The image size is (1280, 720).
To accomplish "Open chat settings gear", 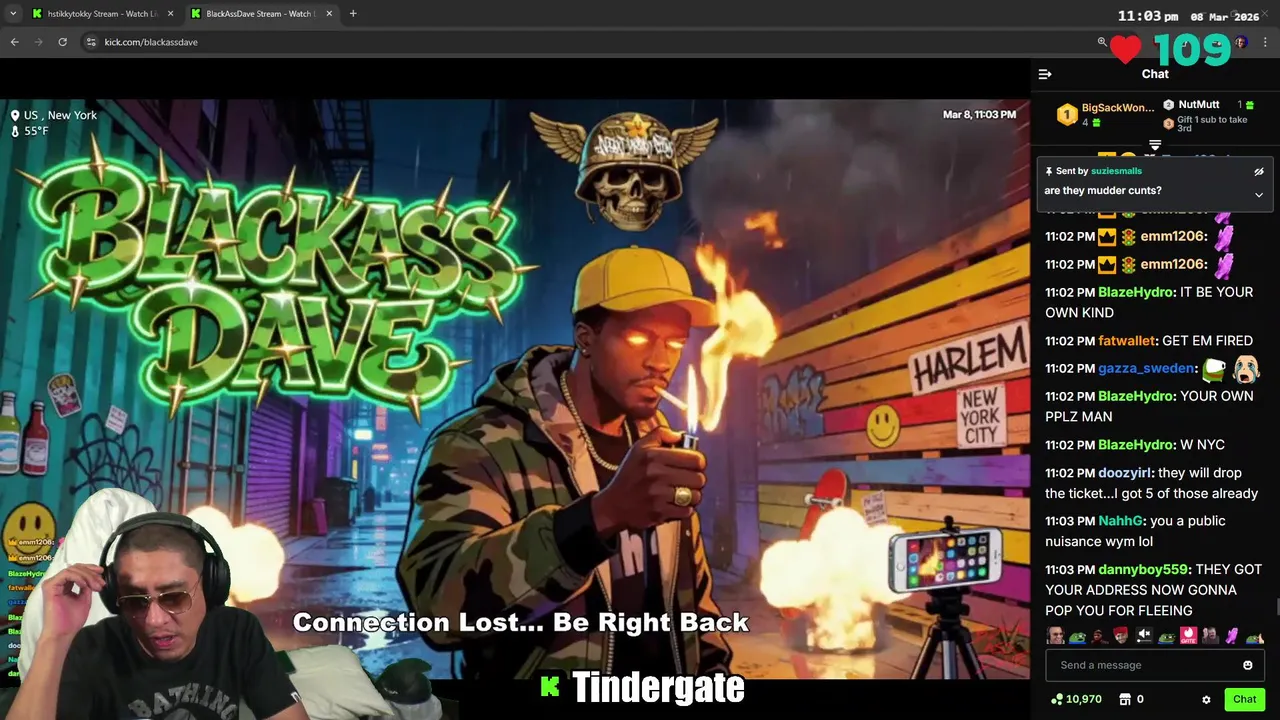I will pos(1206,700).
